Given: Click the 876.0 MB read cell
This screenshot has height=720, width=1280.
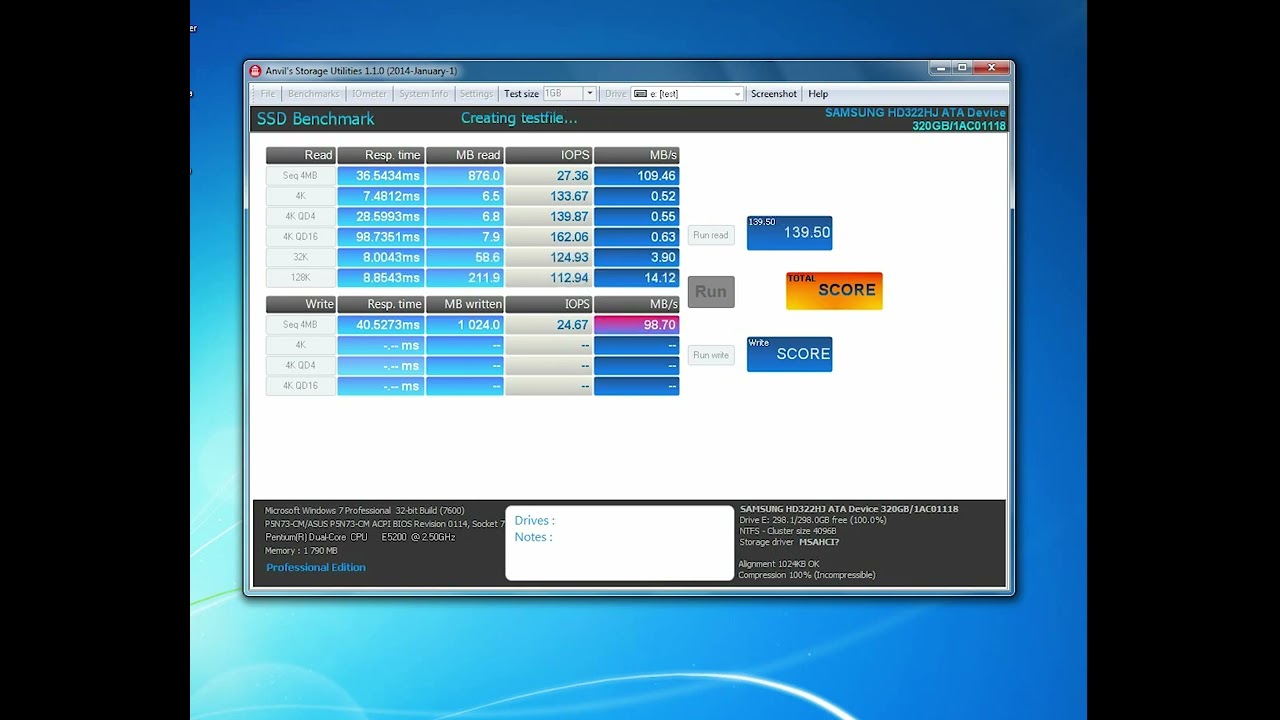Looking at the screenshot, I should tap(465, 176).
